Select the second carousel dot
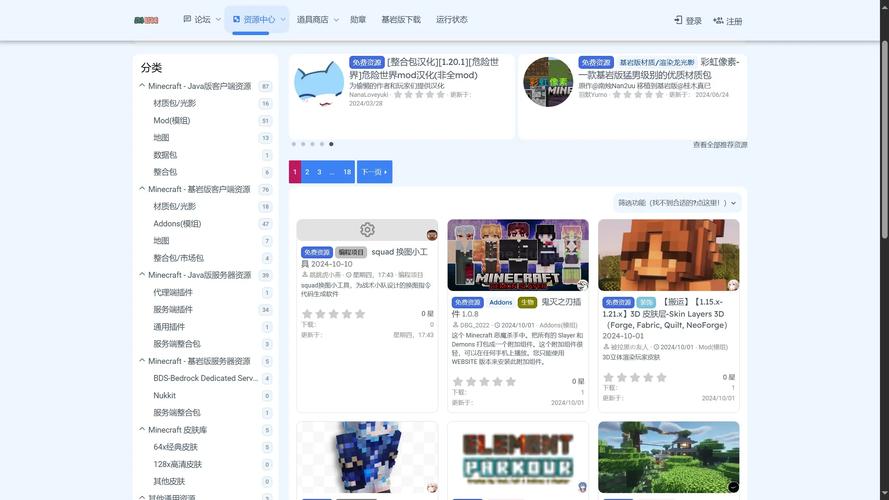The height and width of the screenshot is (500, 889). [303, 144]
